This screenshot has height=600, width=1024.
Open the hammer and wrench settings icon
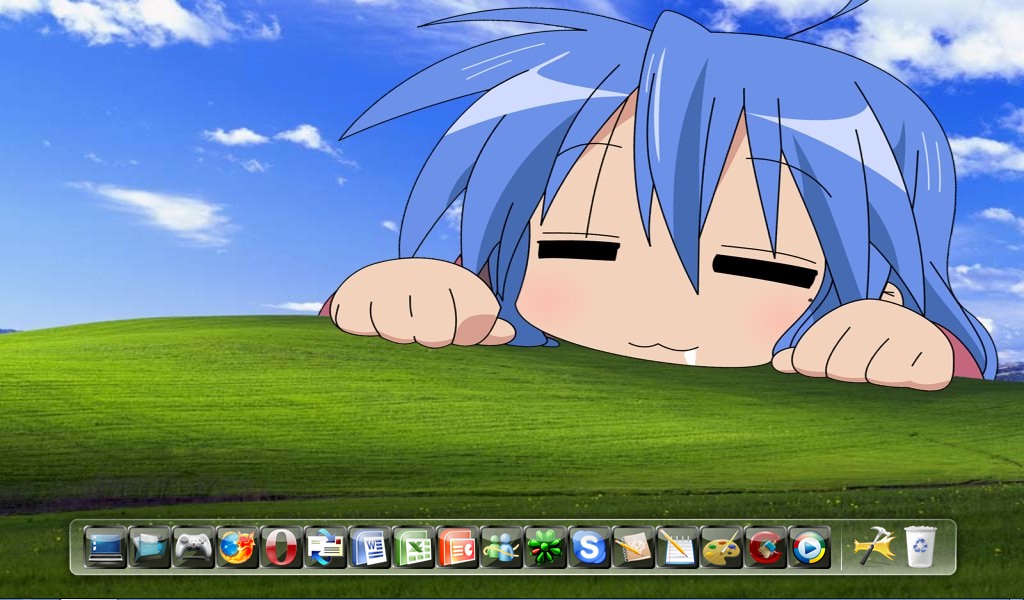[x=874, y=546]
